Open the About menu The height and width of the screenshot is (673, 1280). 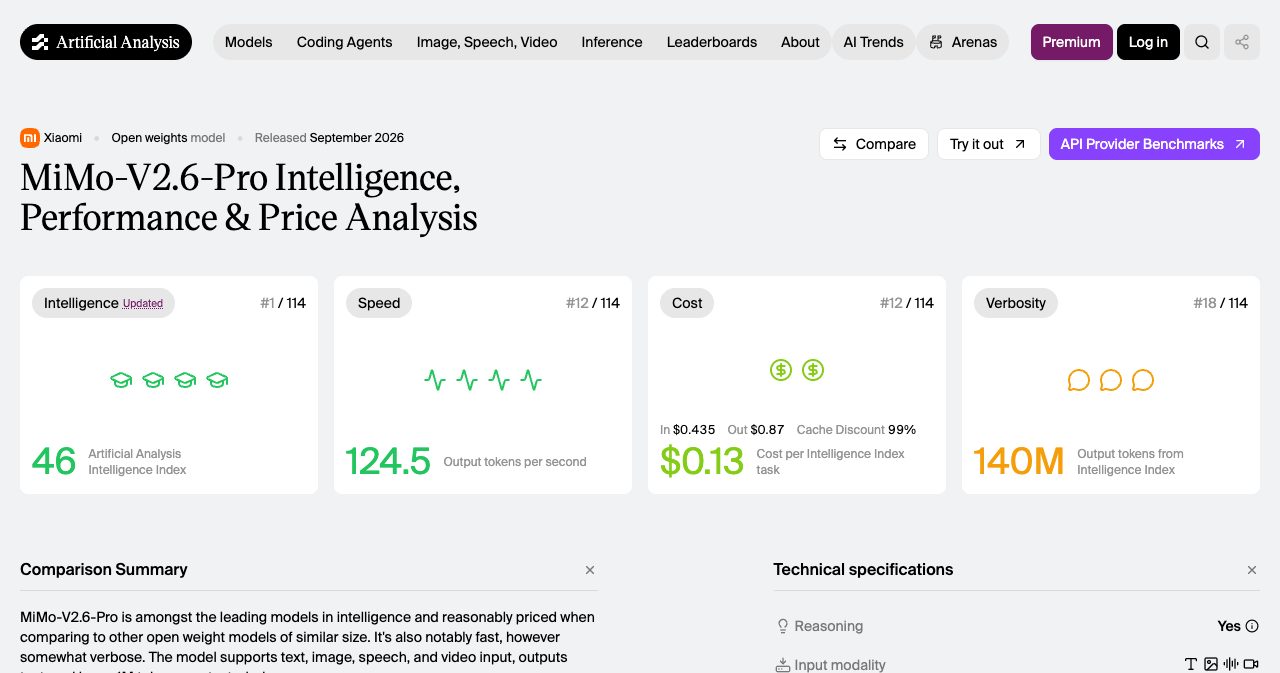coord(800,42)
